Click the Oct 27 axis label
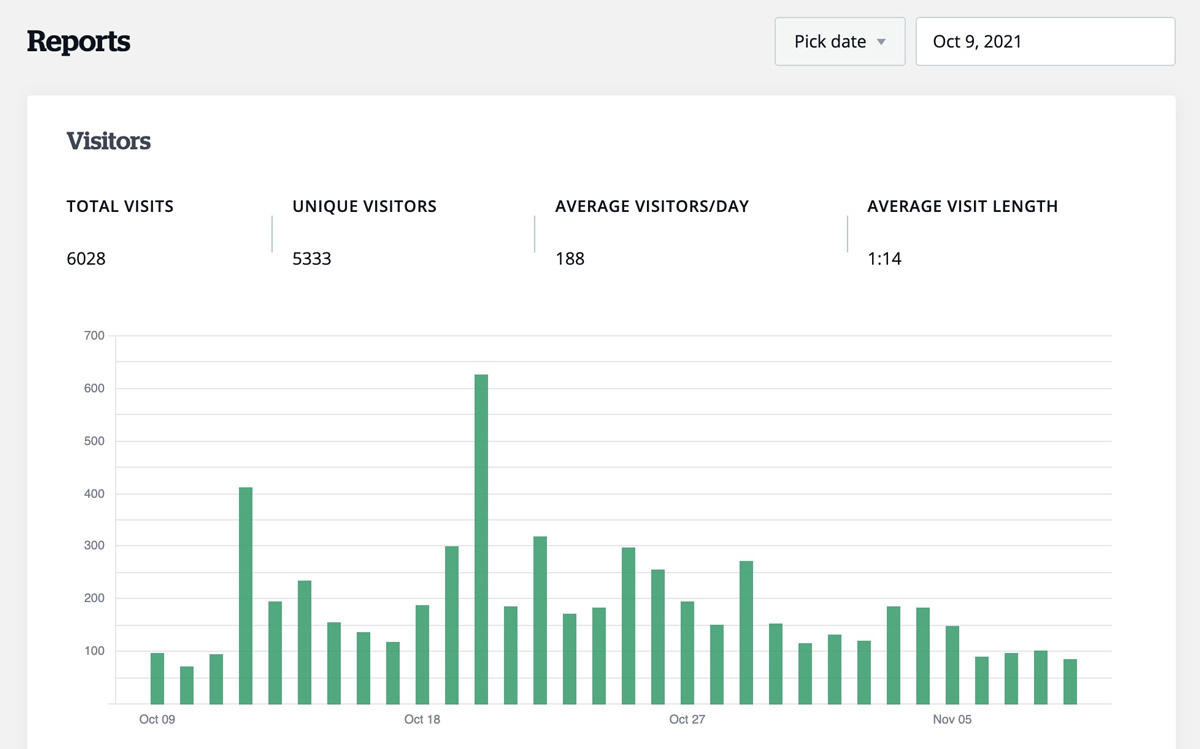 coord(687,720)
